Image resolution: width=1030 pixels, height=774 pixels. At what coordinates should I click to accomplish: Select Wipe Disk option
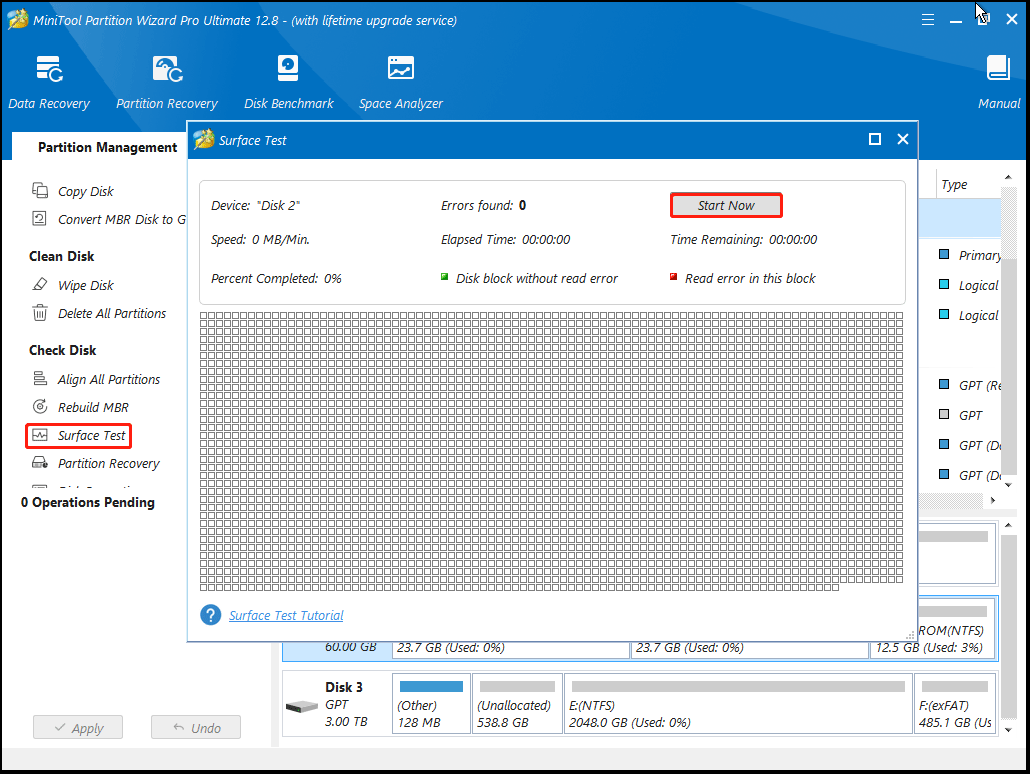[x=85, y=285]
